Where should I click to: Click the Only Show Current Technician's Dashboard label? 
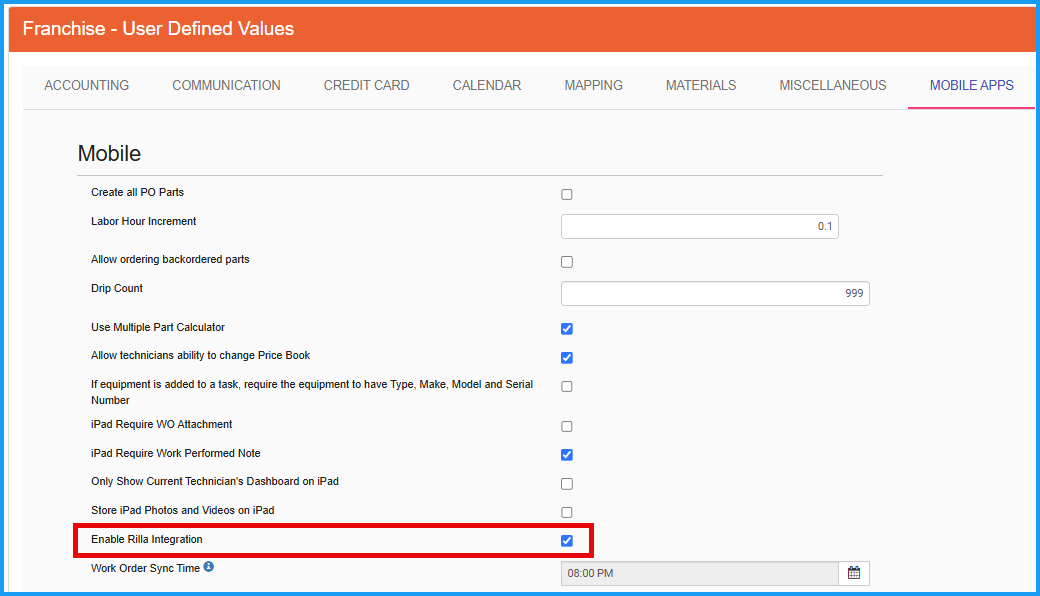tap(215, 481)
